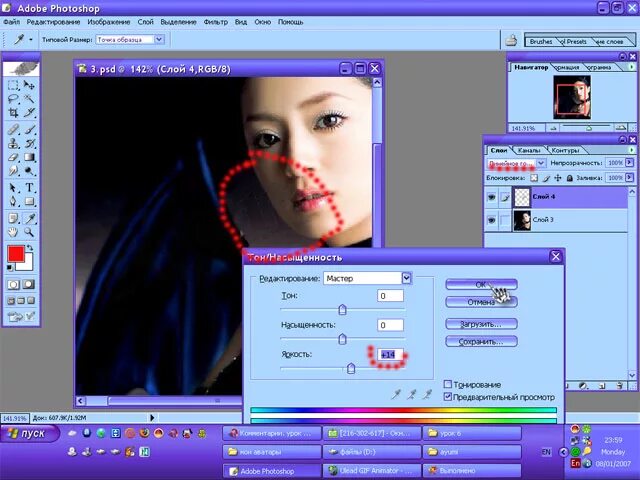Open the Выделение menu
Image resolution: width=640 pixels, height=480 pixels.
[178, 22]
